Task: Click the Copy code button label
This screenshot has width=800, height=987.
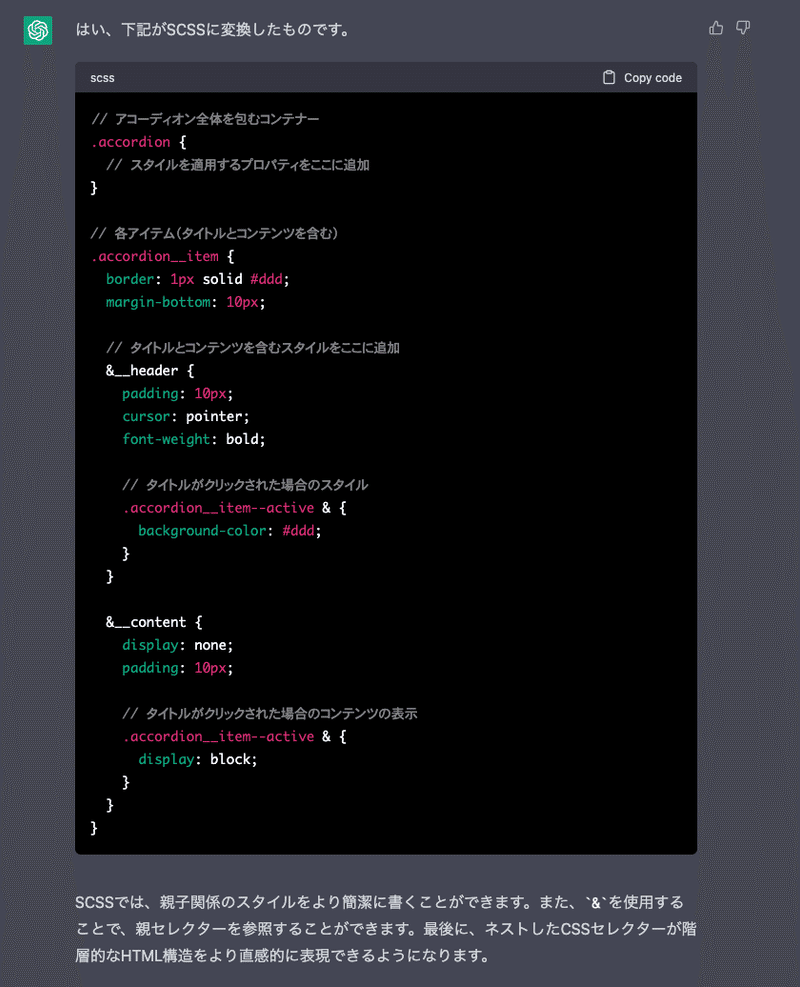Action: (653, 77)
